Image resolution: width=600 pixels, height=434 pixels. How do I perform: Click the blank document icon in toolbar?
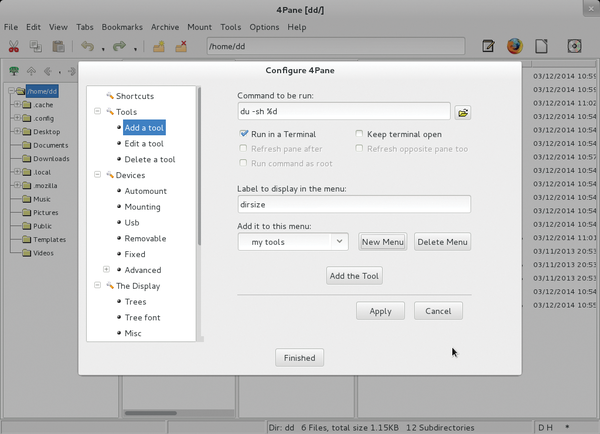tap(541, 46)
